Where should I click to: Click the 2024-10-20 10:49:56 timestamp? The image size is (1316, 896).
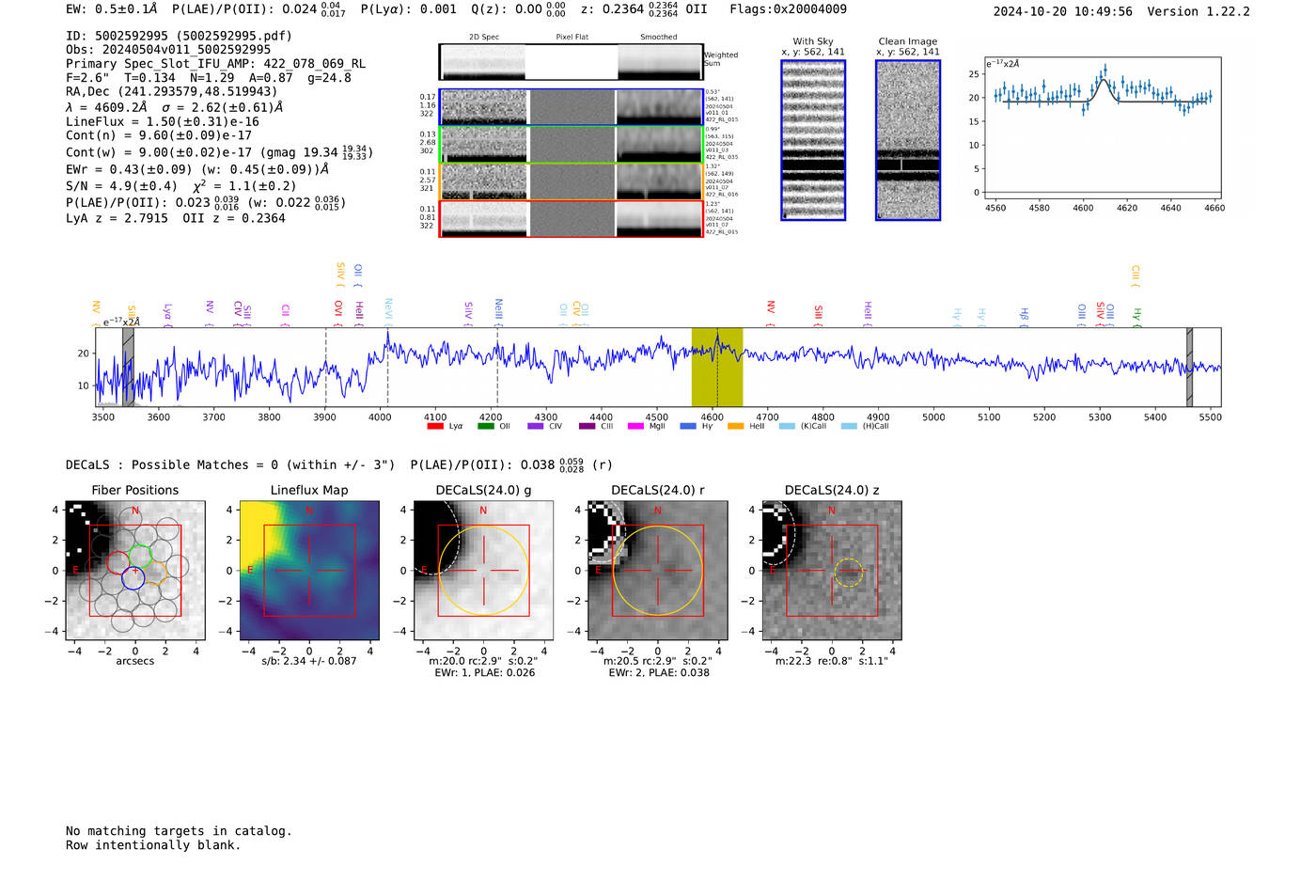point(1063,11)
